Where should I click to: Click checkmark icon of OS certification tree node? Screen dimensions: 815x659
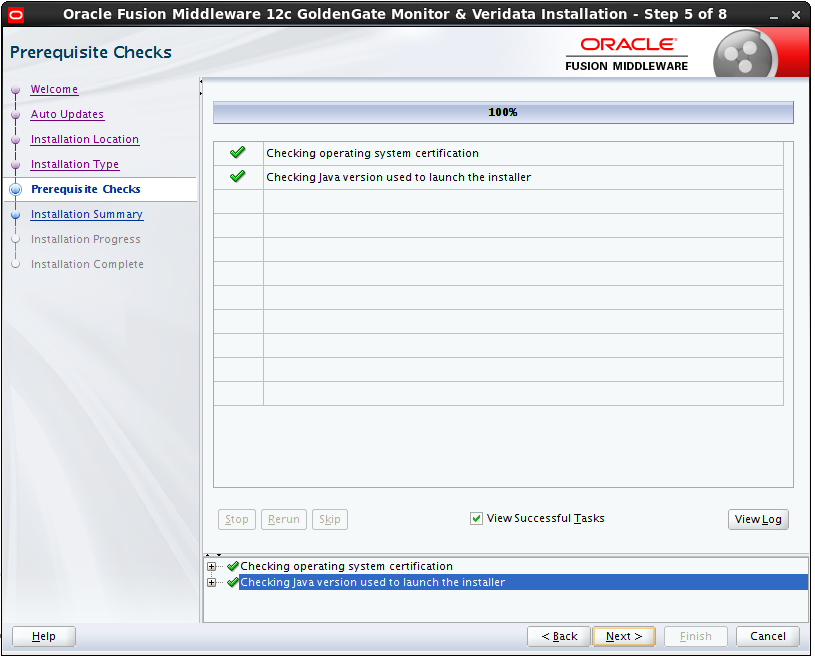(233, 567)
